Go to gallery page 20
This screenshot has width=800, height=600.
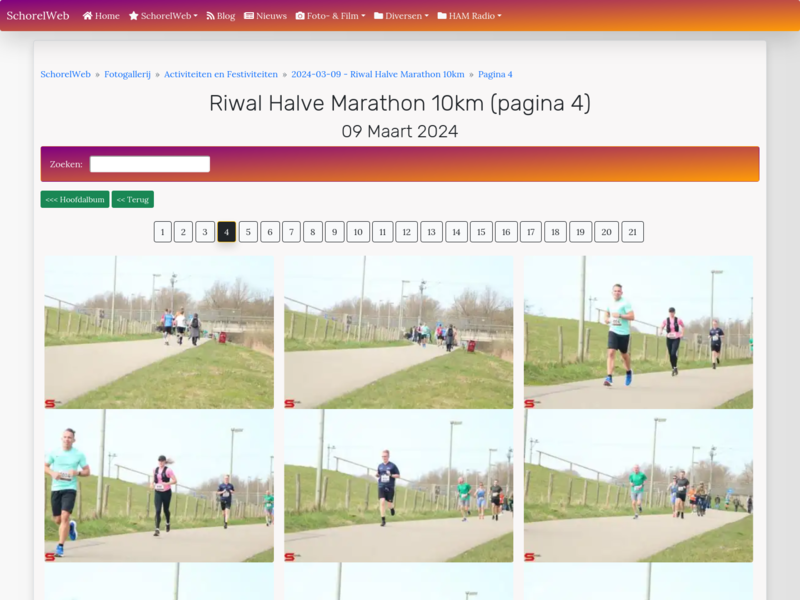[x=607, y=232]
